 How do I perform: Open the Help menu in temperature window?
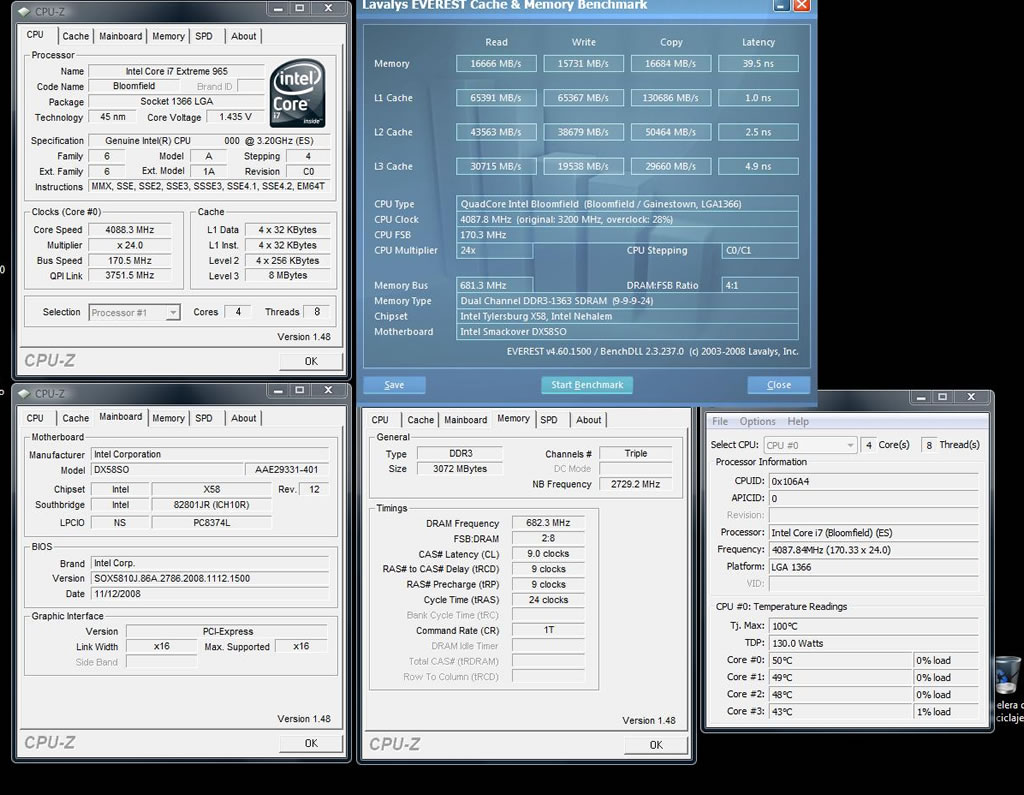tap(797, 421)
